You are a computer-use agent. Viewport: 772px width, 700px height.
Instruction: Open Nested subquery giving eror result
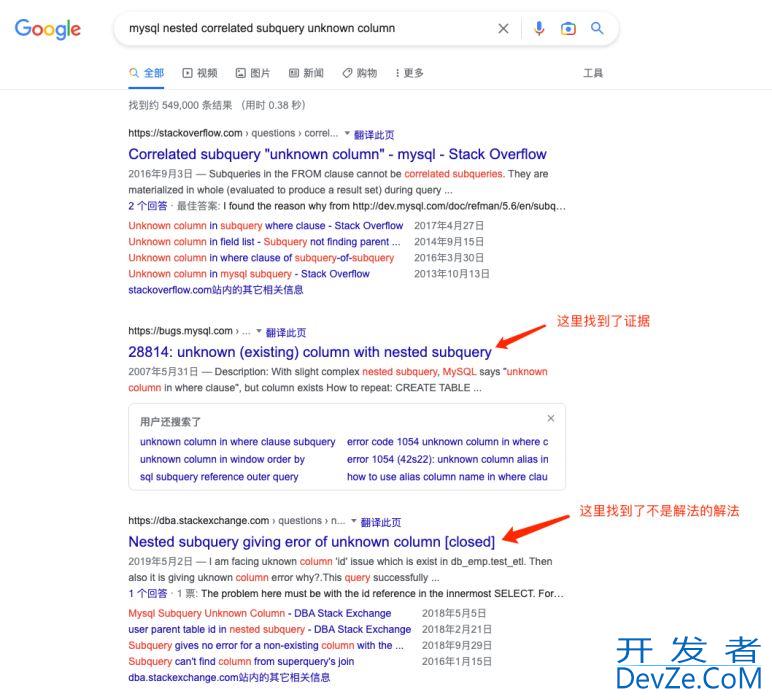312,541
